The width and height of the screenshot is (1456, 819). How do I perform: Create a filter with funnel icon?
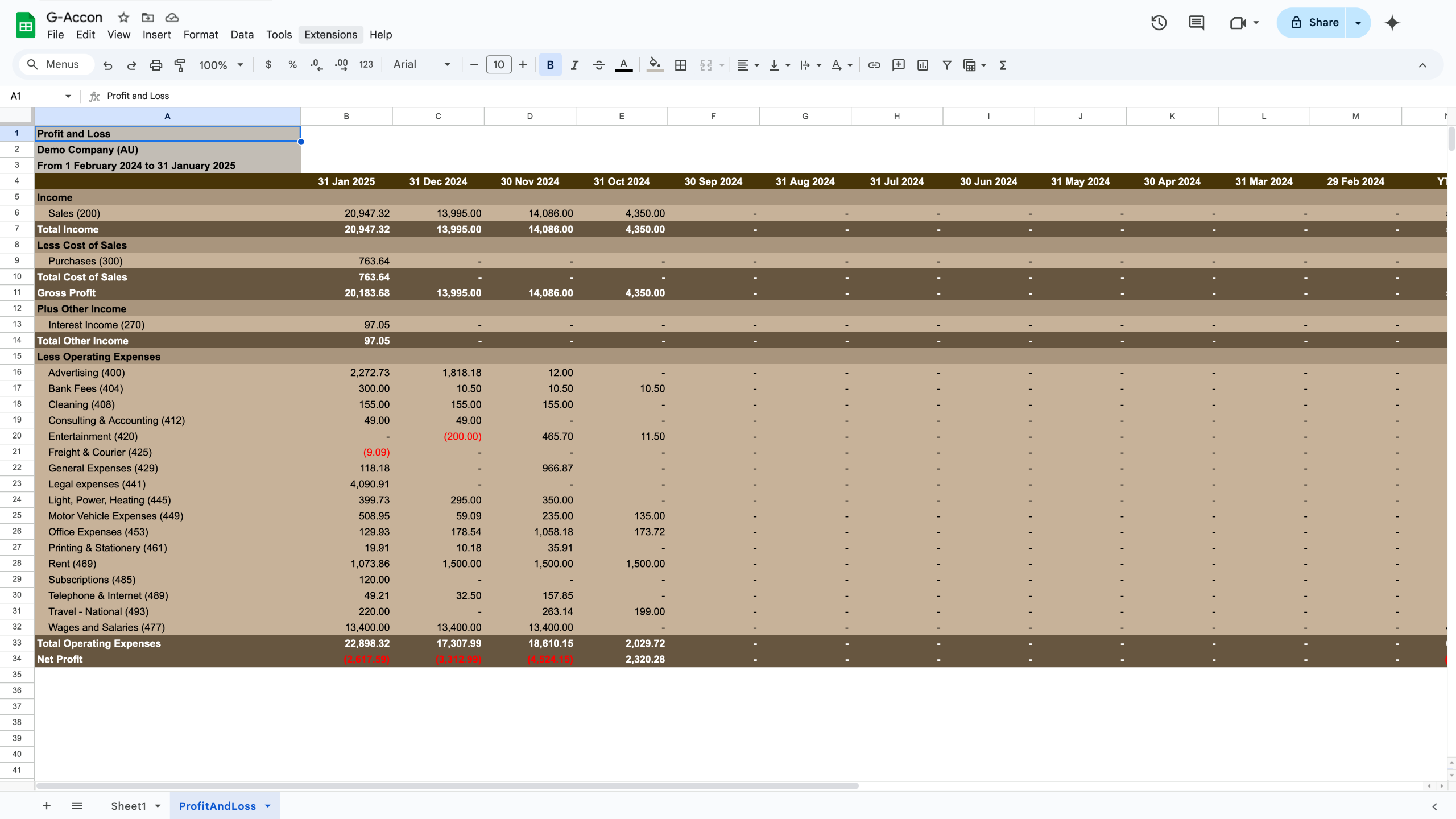click(x=947, y=65)
